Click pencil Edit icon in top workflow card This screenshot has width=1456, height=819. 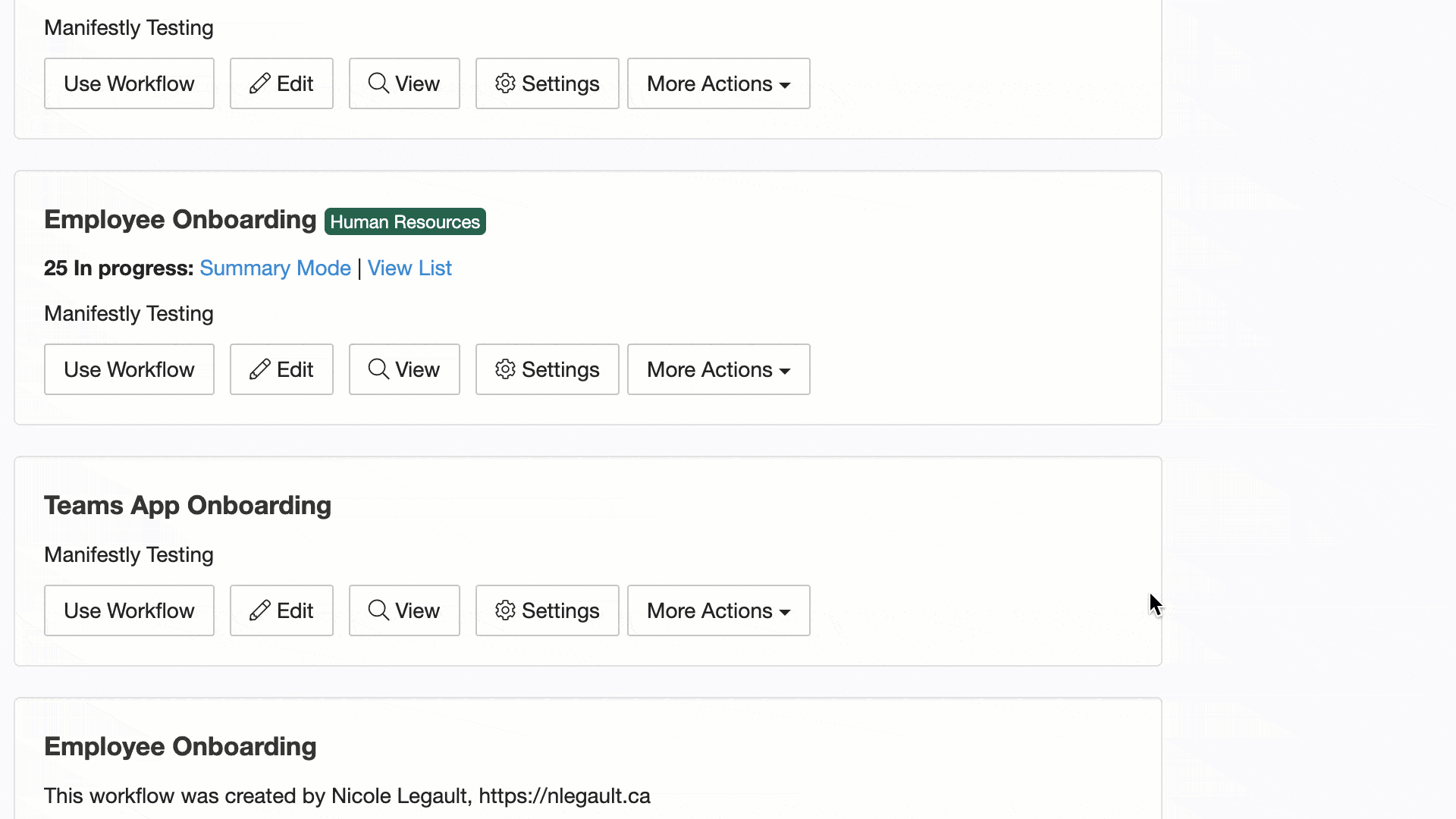(x=260, y=83)
